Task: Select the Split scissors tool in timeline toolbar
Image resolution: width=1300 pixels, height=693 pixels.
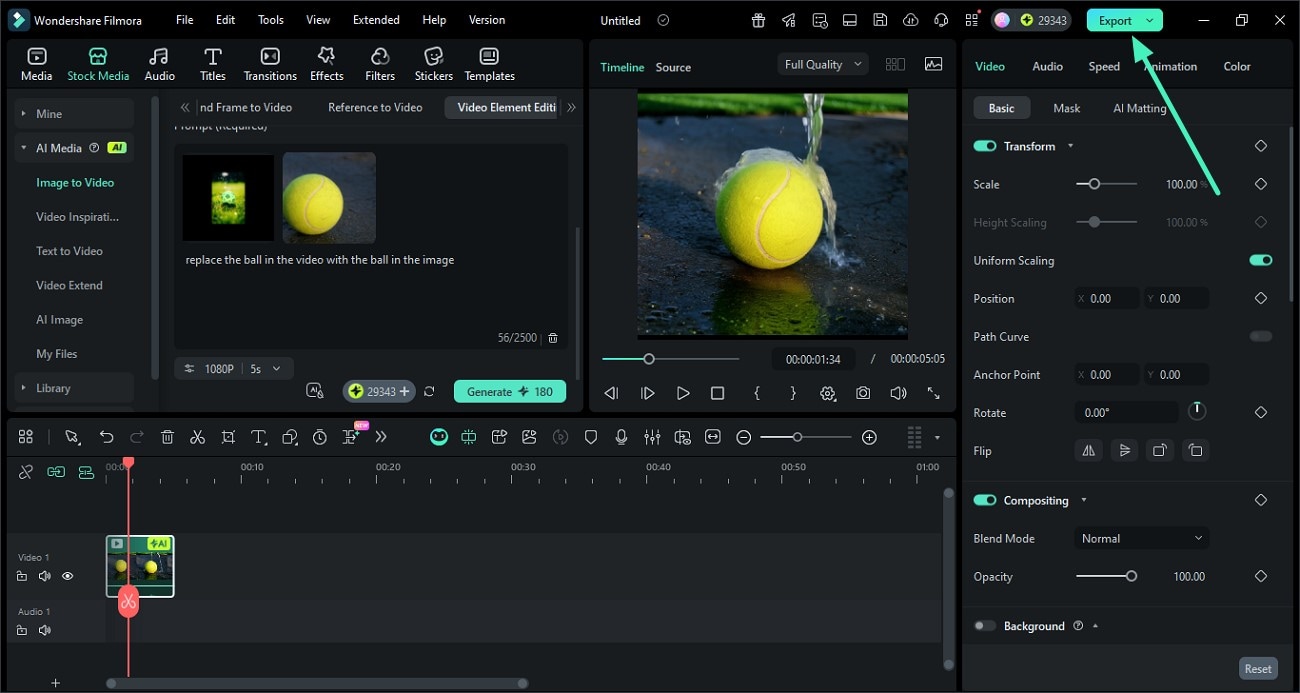Action: 197,437
